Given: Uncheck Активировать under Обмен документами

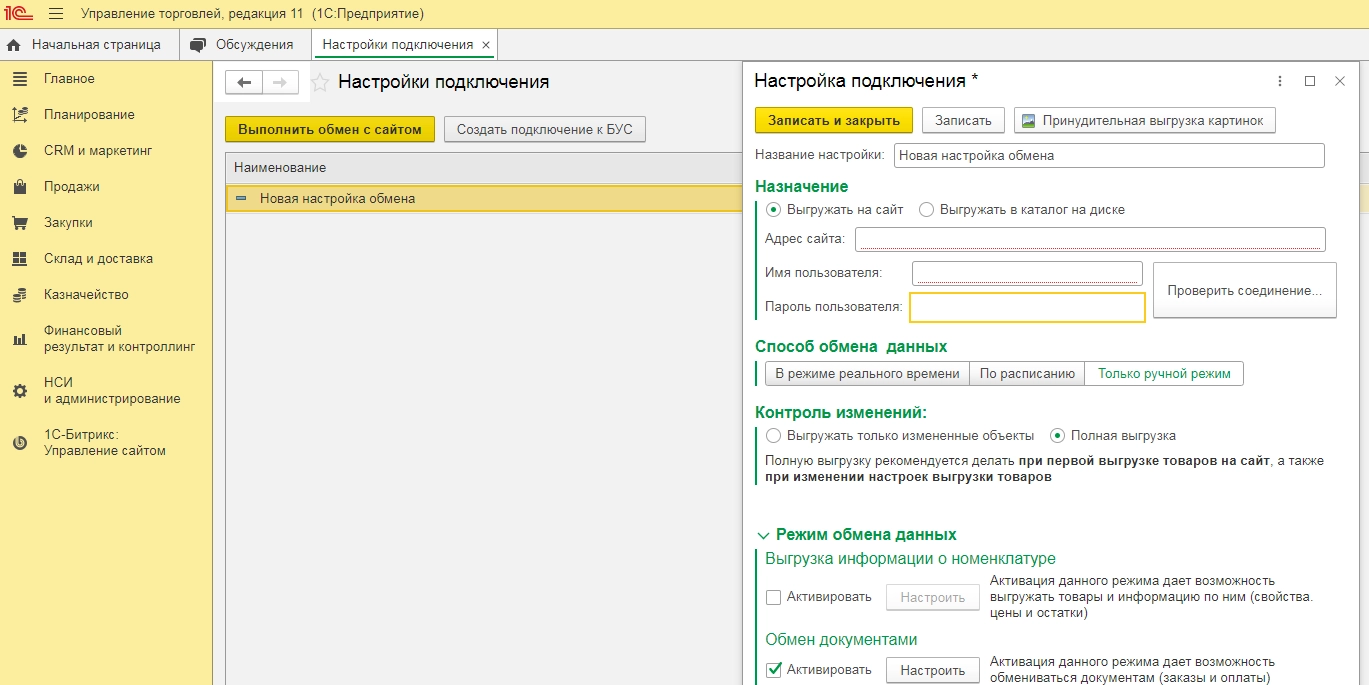Looking at the screenshot, I should tap(773, 670).
